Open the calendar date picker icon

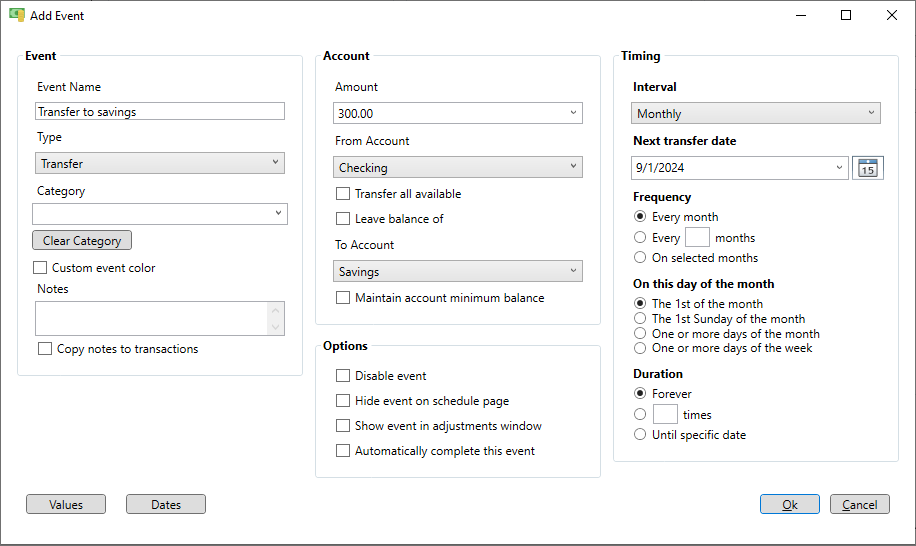tap(868, 168)
